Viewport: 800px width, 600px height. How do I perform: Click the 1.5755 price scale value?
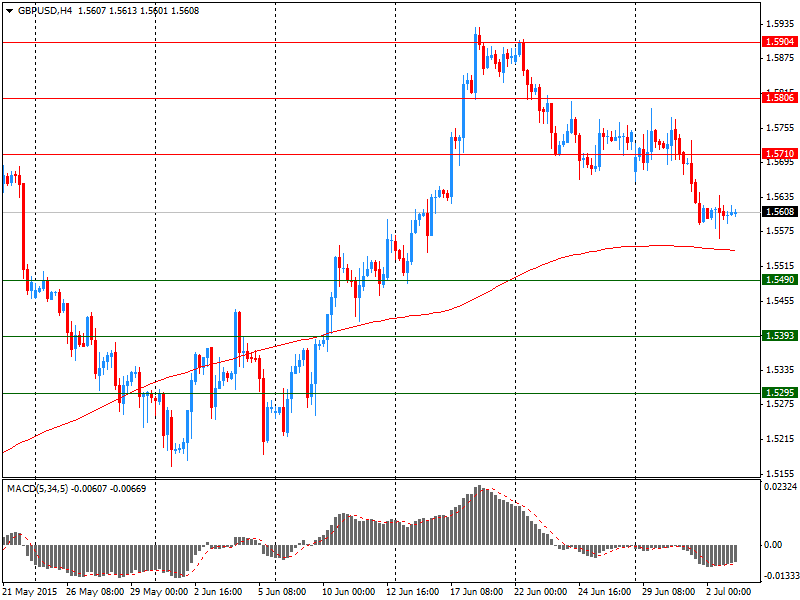[x=780, y=128]
